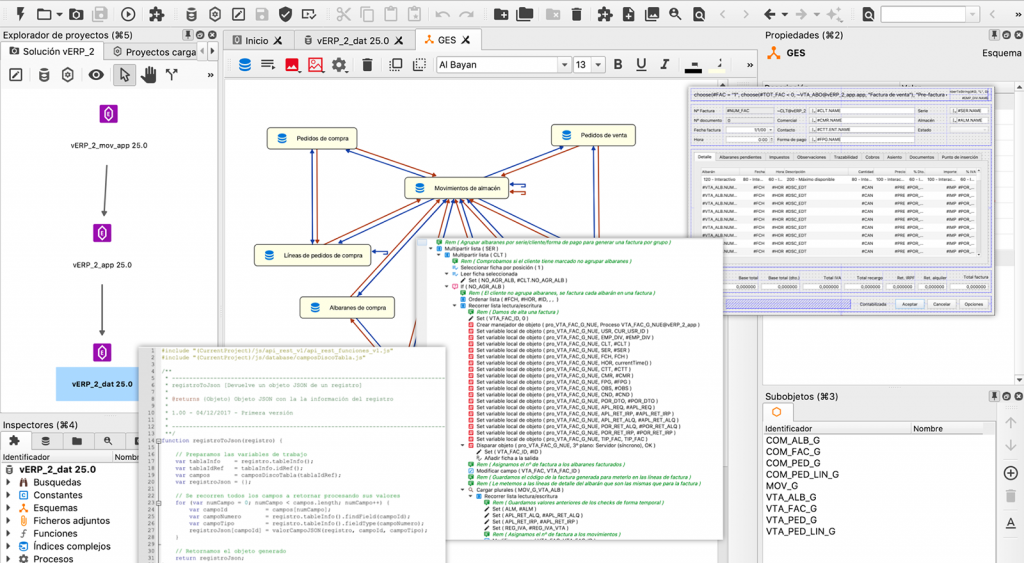Viewport: 1024px width, 563px height.
Task: Toggle bold text formatting
Action: pos(618,64)
